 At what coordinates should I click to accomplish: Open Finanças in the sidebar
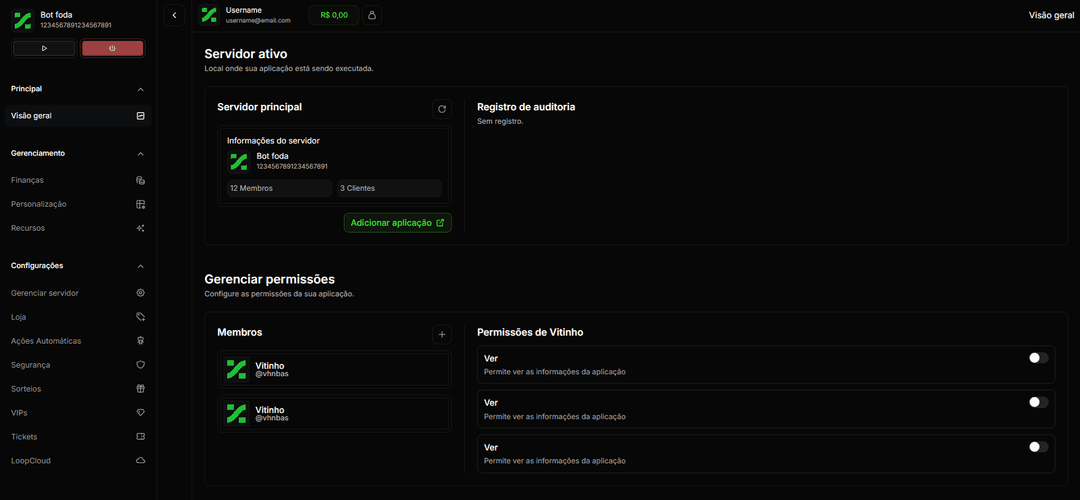[x=78, y=180]
